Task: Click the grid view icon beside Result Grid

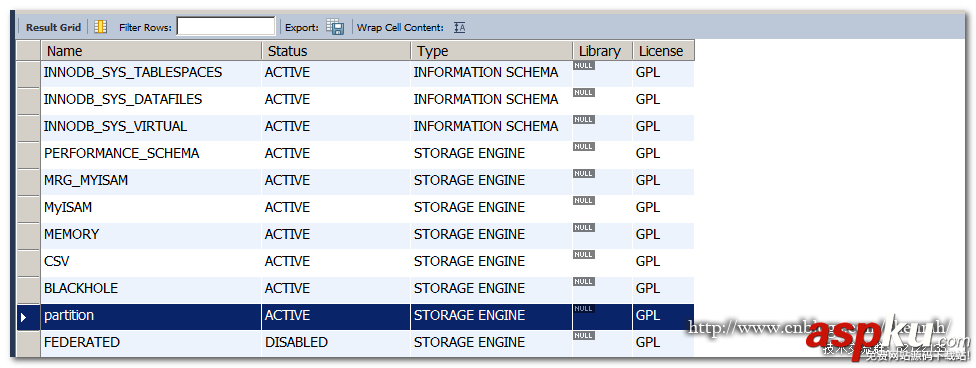Action: click(100, 27)
